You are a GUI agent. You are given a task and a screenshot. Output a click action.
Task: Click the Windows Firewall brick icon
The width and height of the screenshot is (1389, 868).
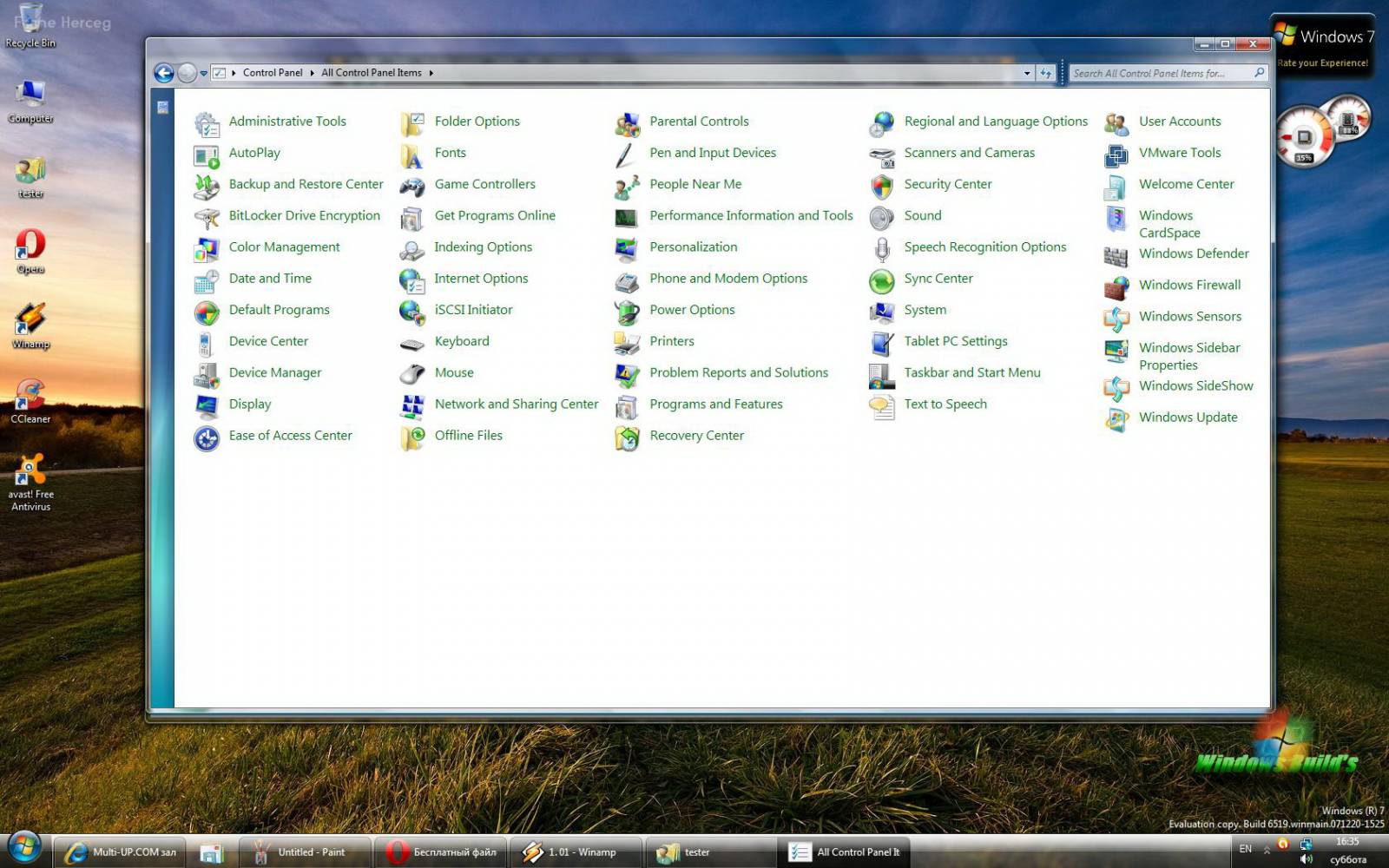[1116, 288]
